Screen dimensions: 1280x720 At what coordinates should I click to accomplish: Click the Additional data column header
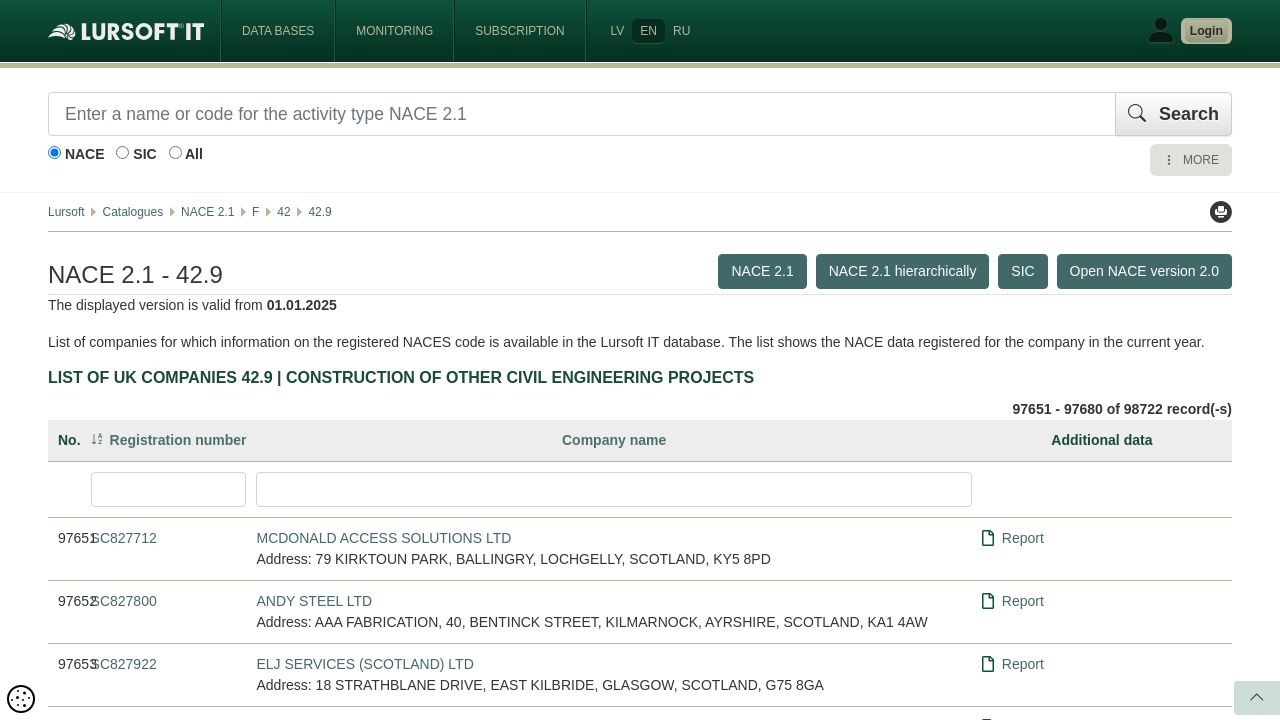(x=1101, y=440)
